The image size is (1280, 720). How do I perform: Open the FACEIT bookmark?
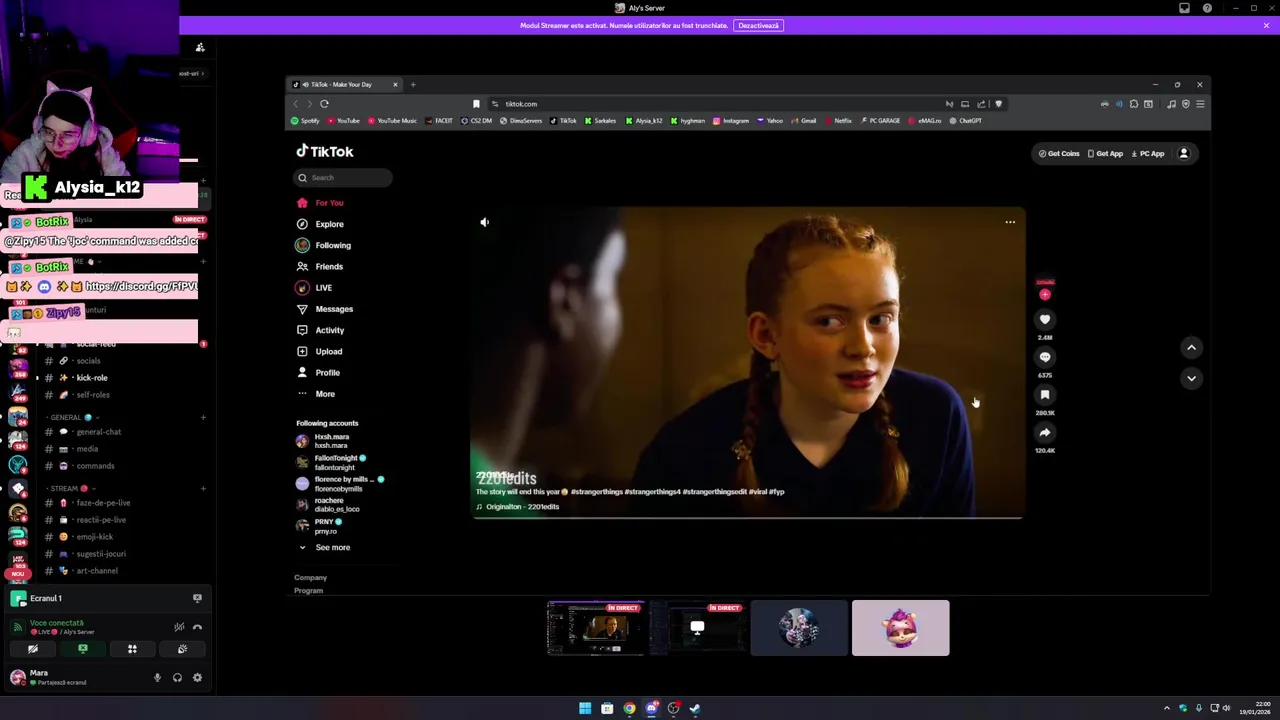point(440,121)
